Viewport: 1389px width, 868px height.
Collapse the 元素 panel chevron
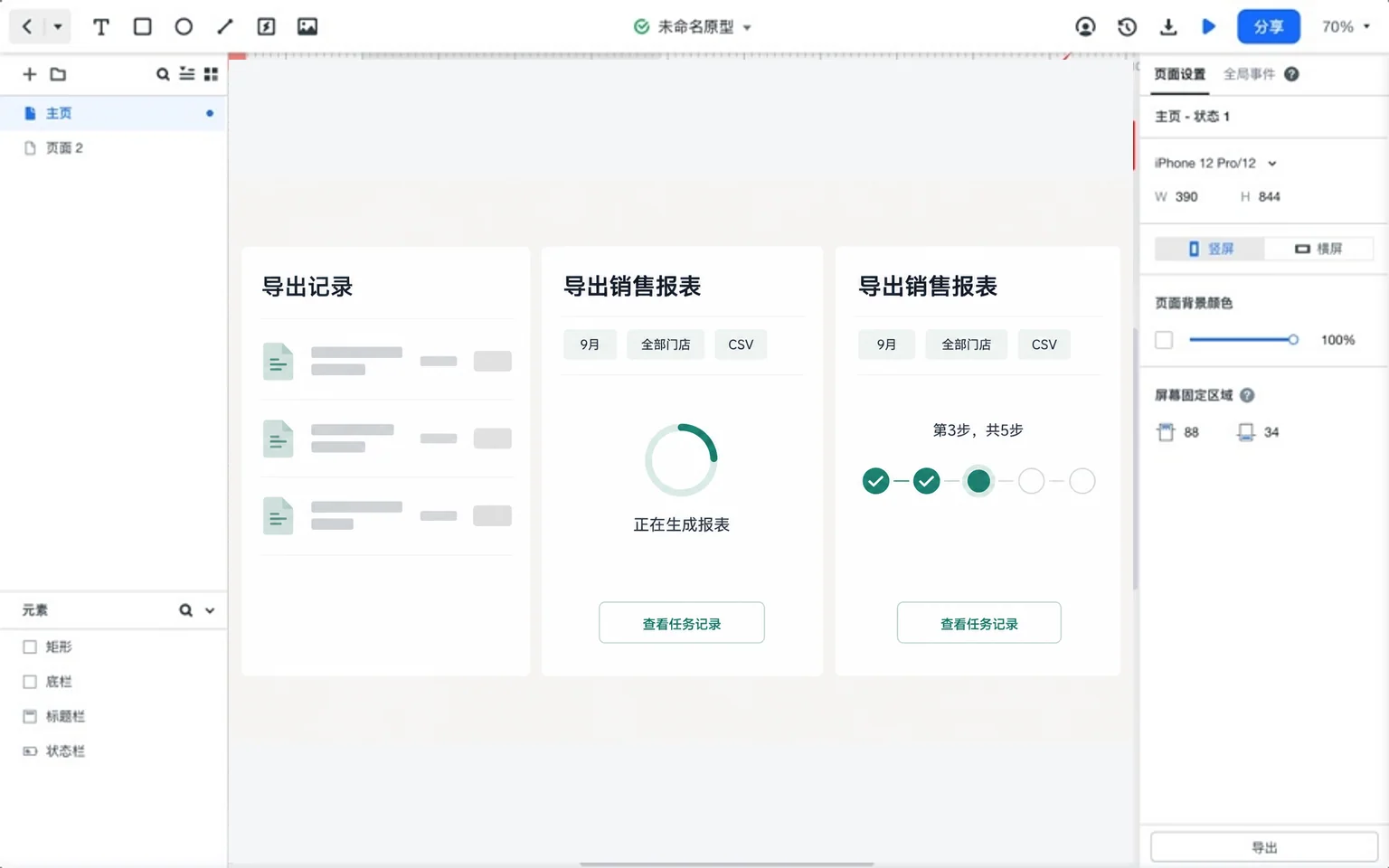pos(210,610)
